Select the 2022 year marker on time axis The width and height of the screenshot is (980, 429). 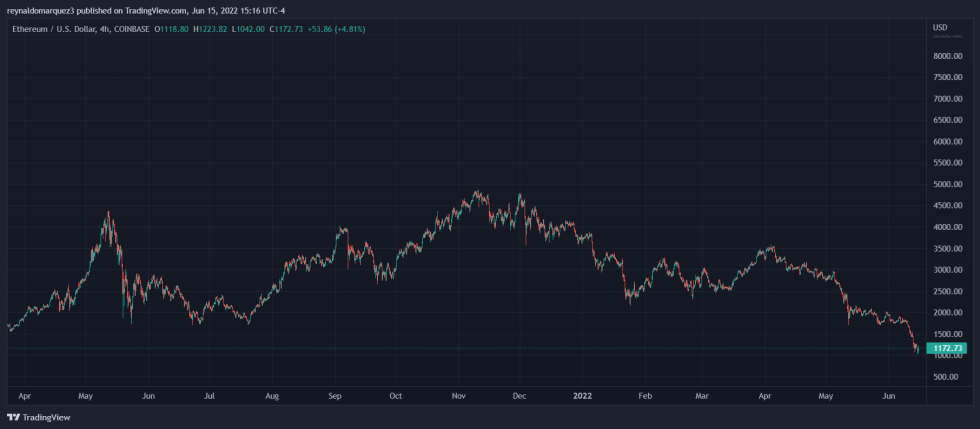580,395
